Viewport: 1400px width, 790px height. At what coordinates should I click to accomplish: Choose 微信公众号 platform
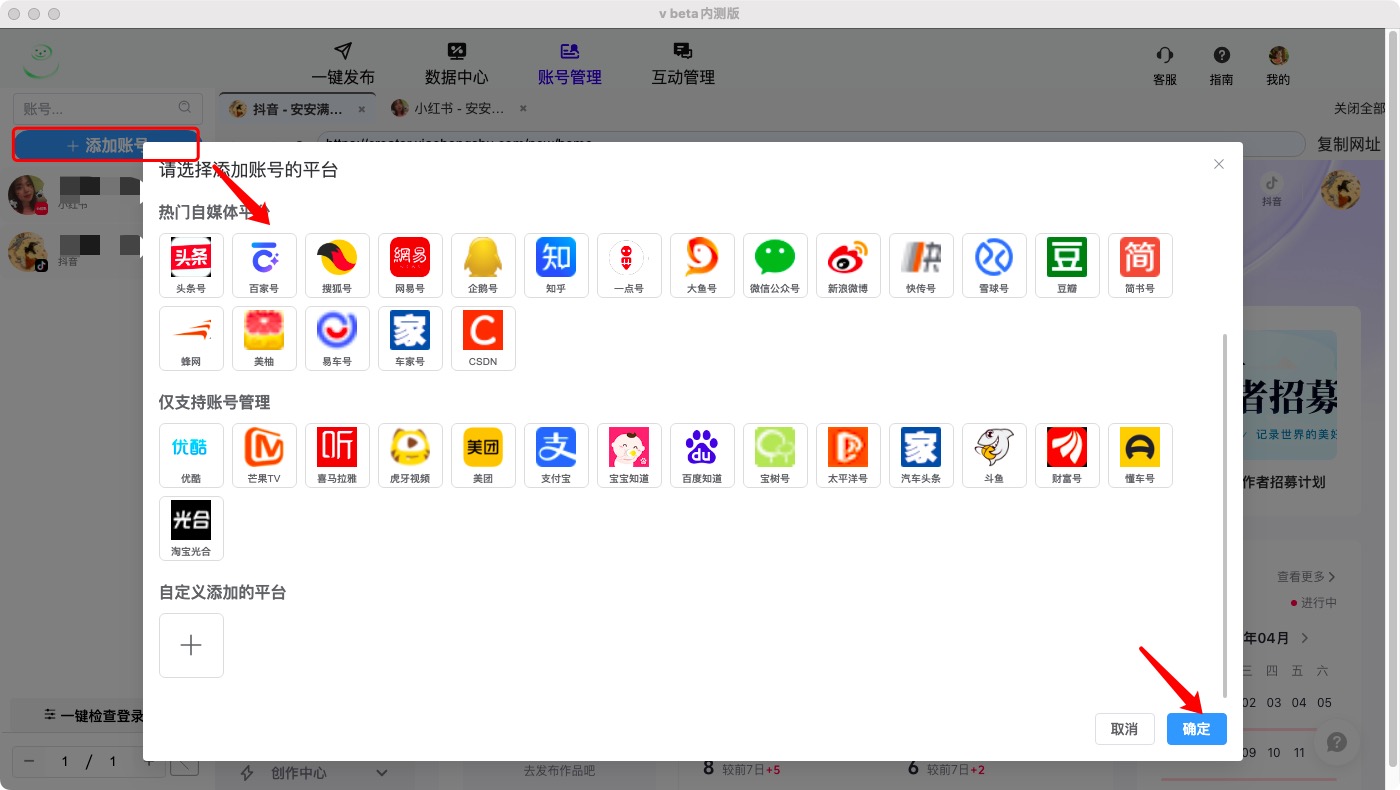[775, 265]
